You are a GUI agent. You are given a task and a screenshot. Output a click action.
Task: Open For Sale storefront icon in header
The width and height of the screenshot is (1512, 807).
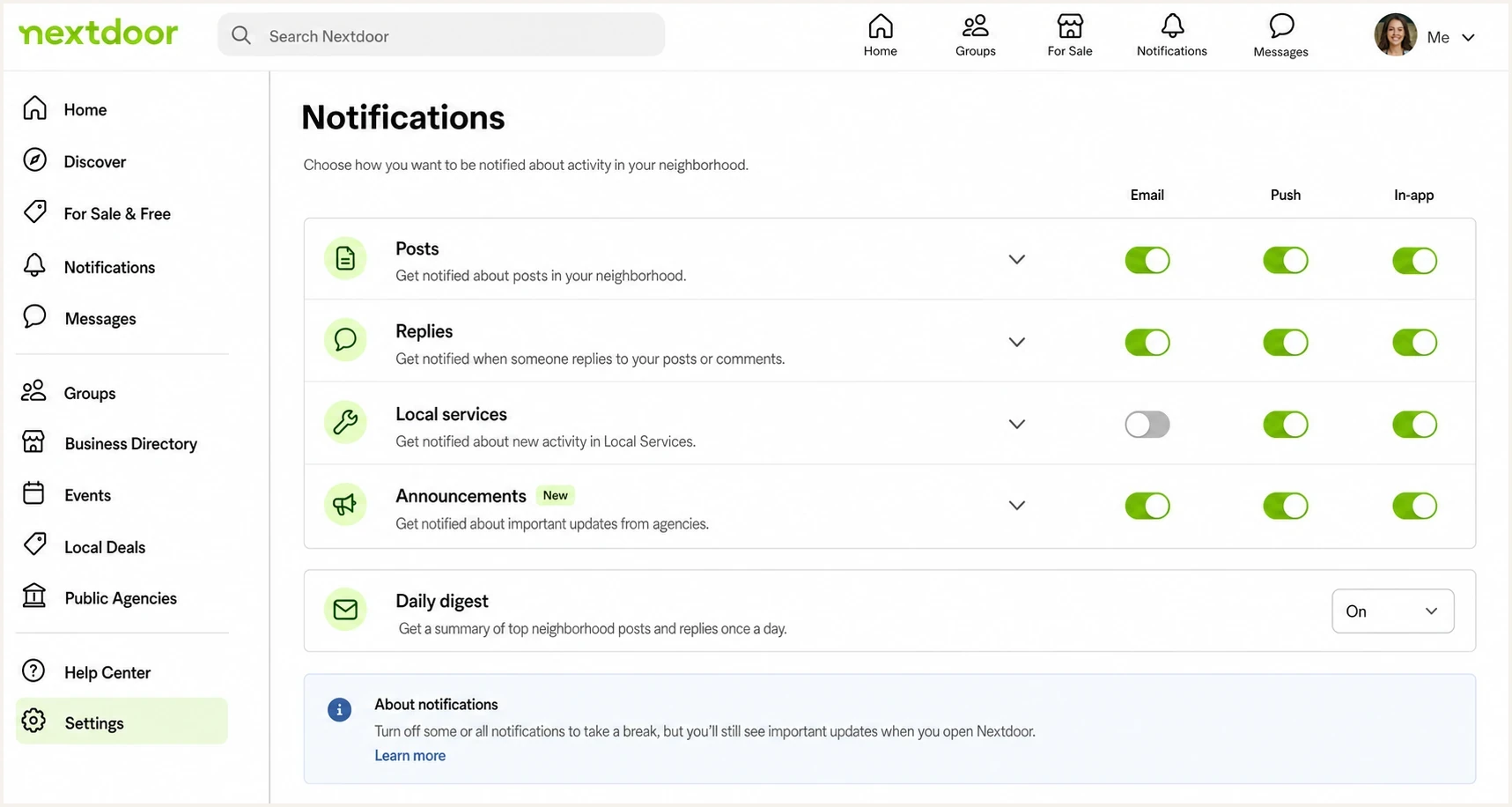(1070, 26)
